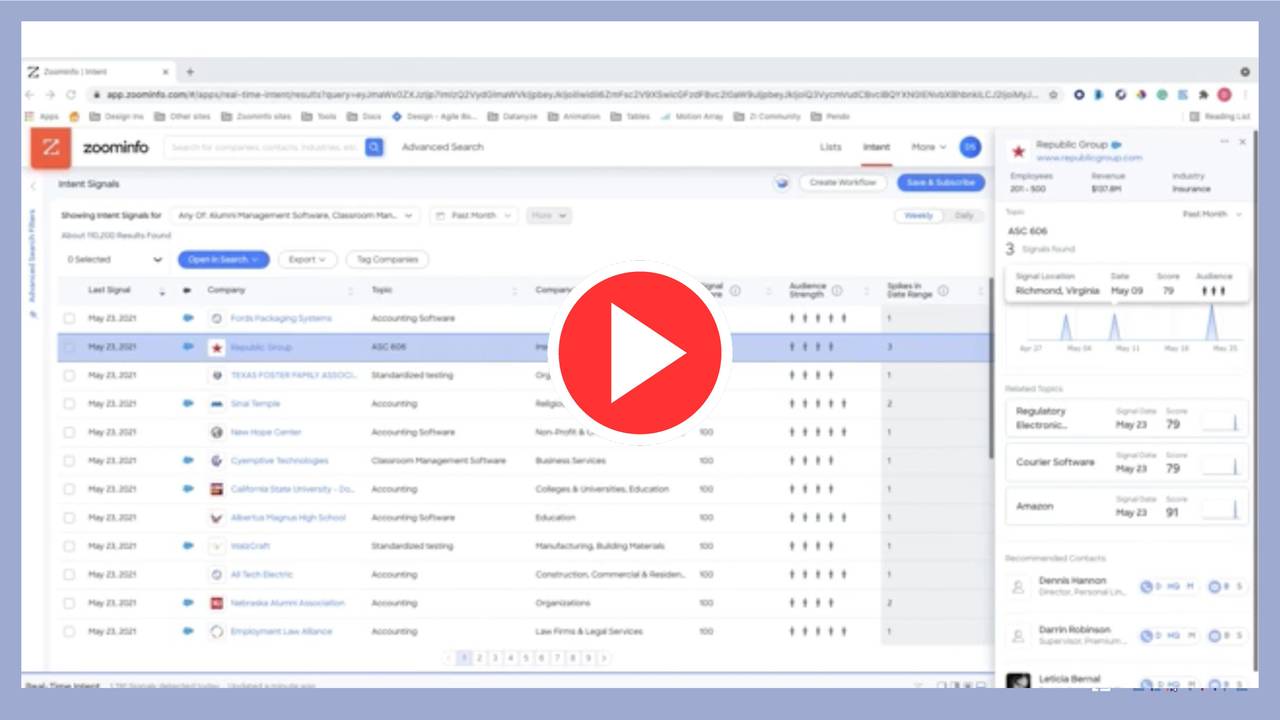Click the blue search magnifier icon
The image size is (1280, 720).
[374, 147]
